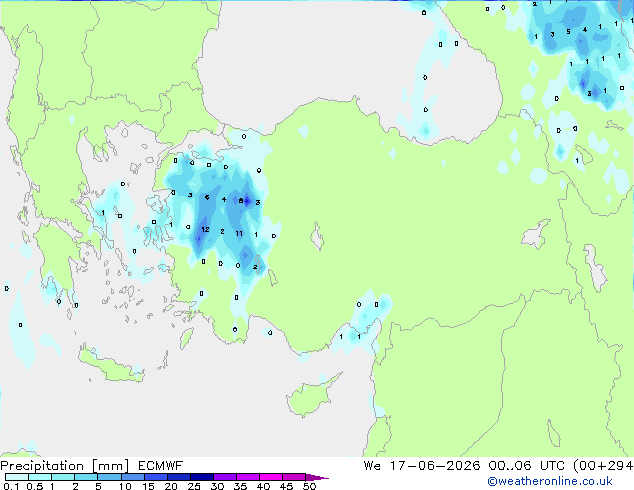Select the 40–45 mm magenta legend swatch
This screenshot has width=634, height=490.
click(x=271, y=477)
